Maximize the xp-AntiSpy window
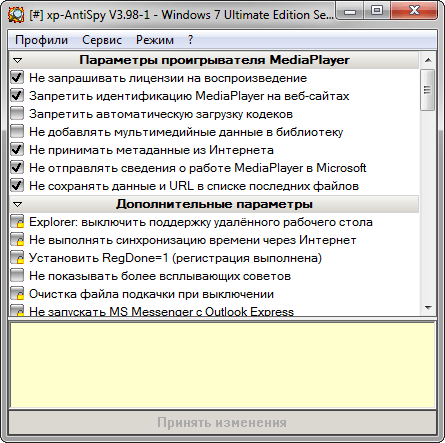445x443 pixels. [x=377, y=11]
